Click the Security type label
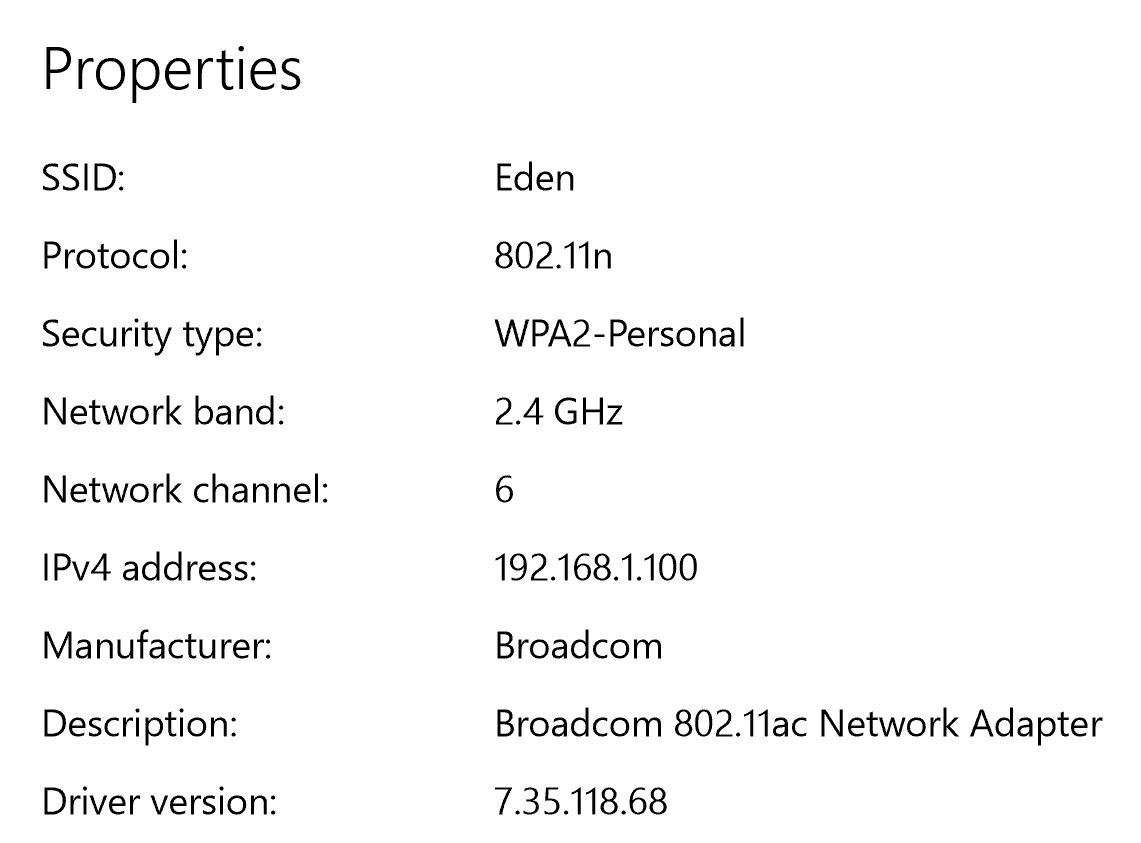1141x843 pixels. [152, 334]
